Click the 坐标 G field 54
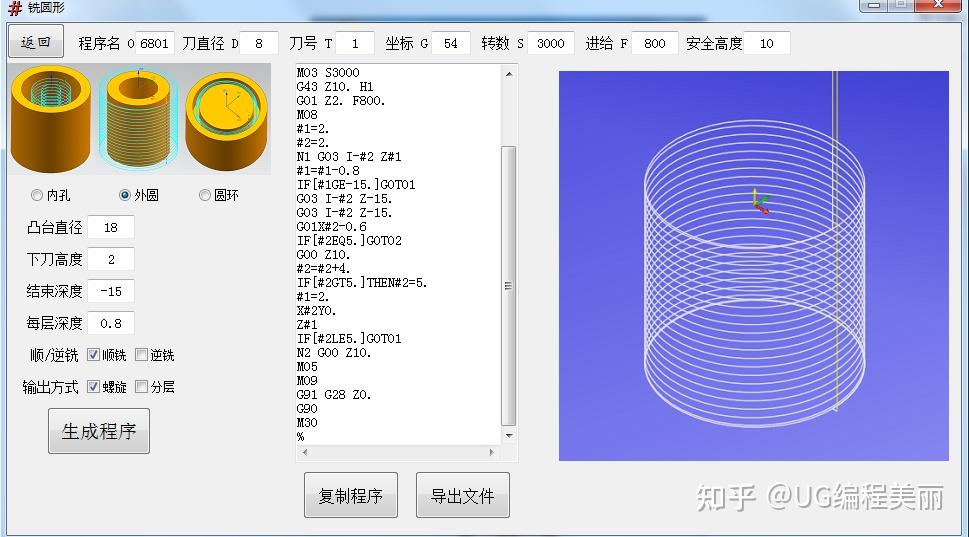The width and height of the screenshot is (969, 537). pyautogui.click(x=451, y=43)
